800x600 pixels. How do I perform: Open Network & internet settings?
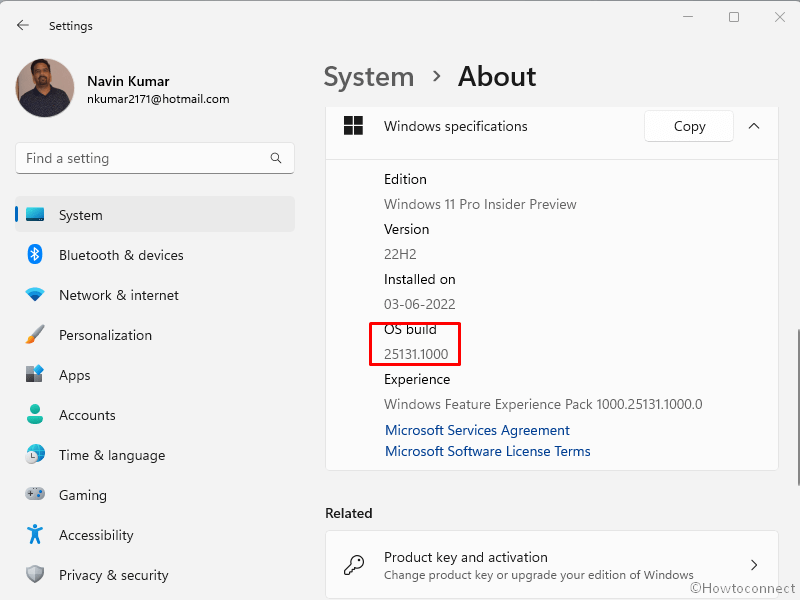click(155, 295)
